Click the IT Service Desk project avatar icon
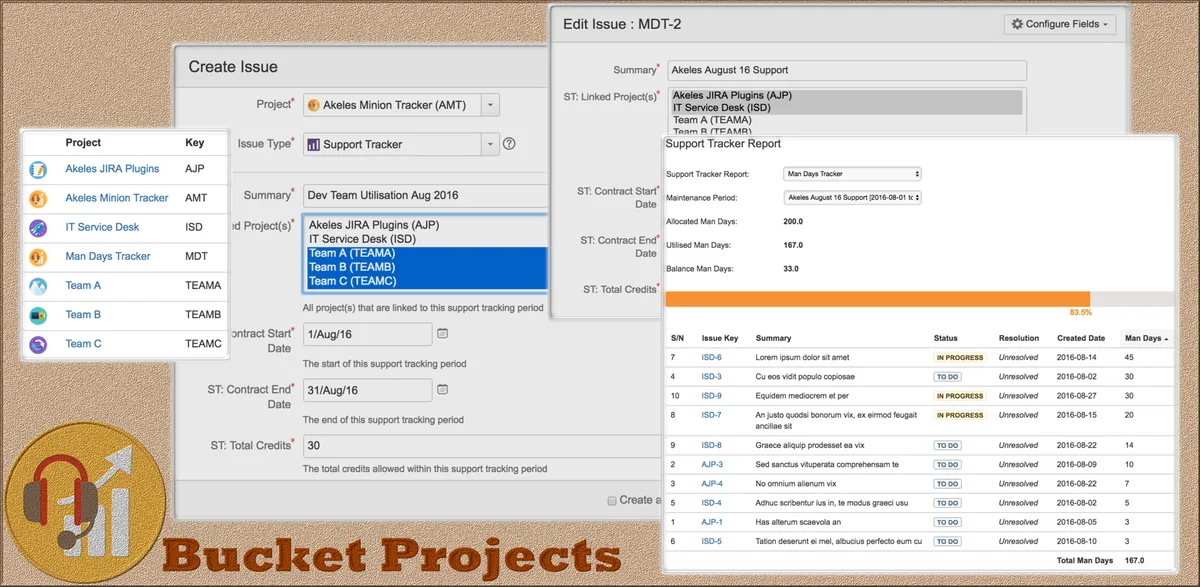The image size is (1200, 587). (39, 227)
